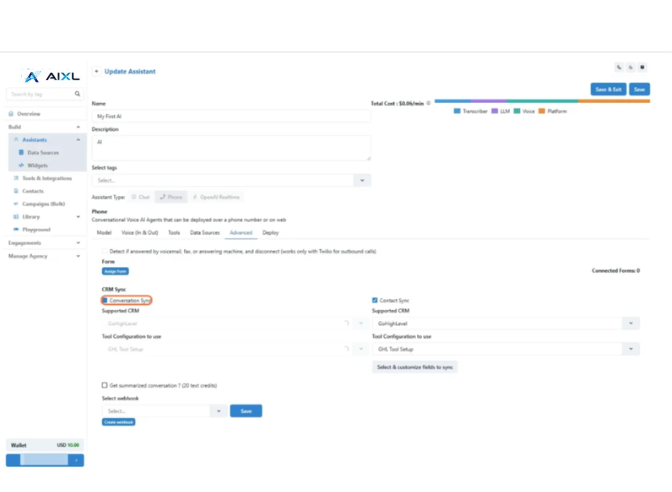672x492 pixels.
Task: Click Select & customize fields to sync
Action: click(x=415, y=367)
